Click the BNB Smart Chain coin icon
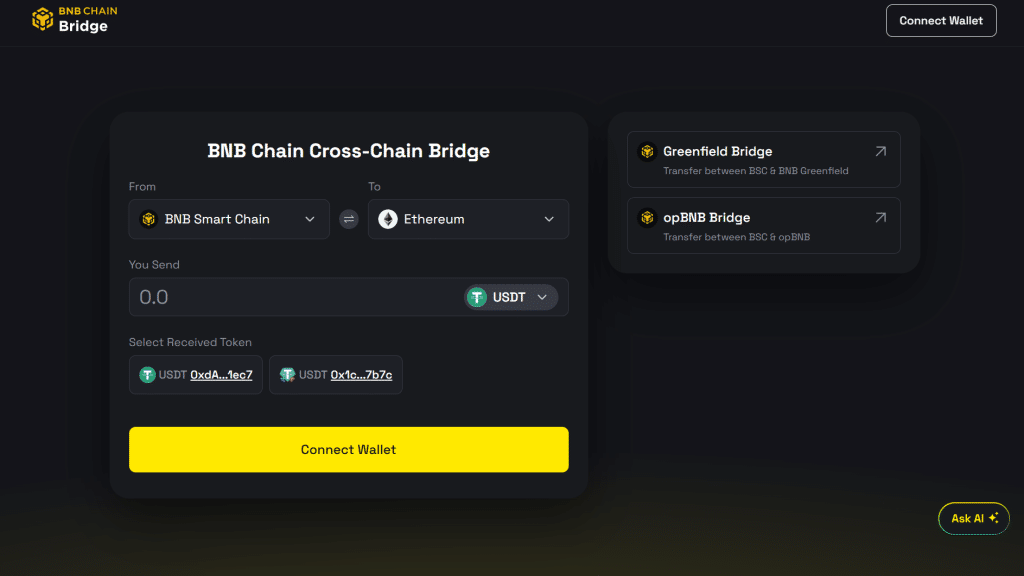 tap(149, 219)
